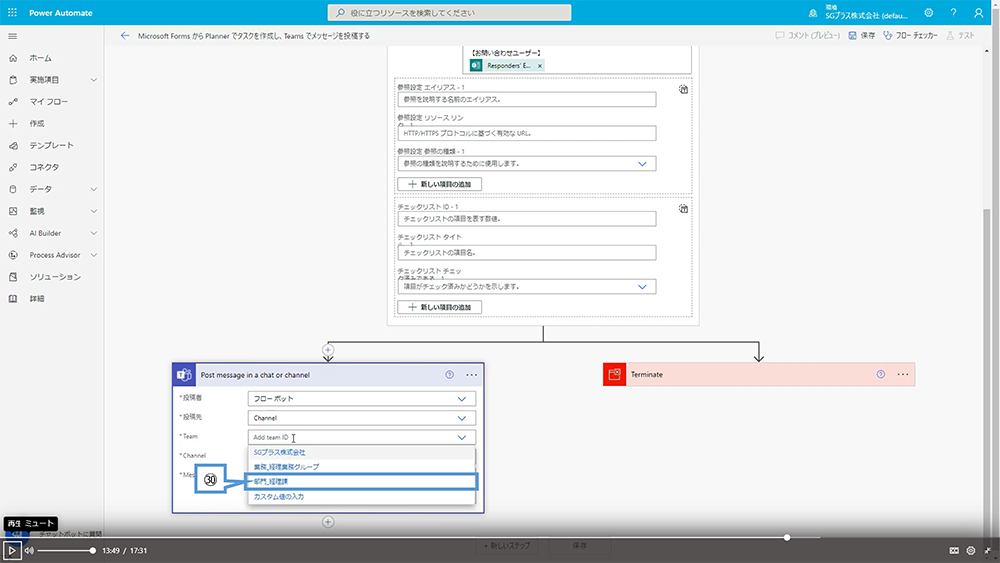Adjust the video volume slider

[66, 550]
